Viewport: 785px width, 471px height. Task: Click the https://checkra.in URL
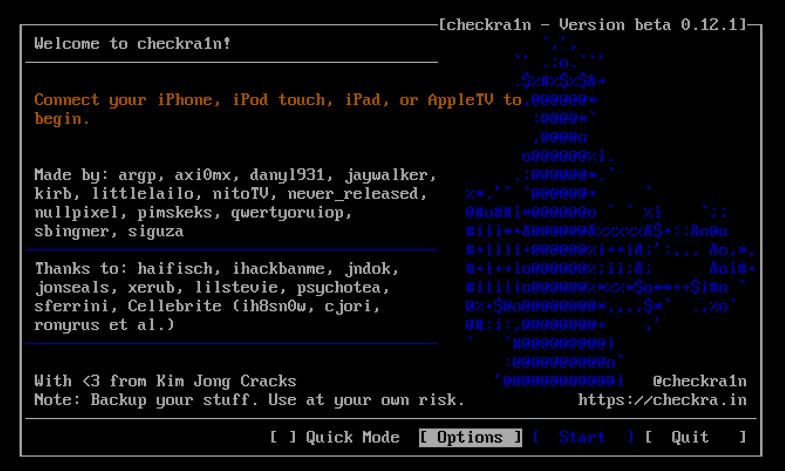(x=662, y=400)
